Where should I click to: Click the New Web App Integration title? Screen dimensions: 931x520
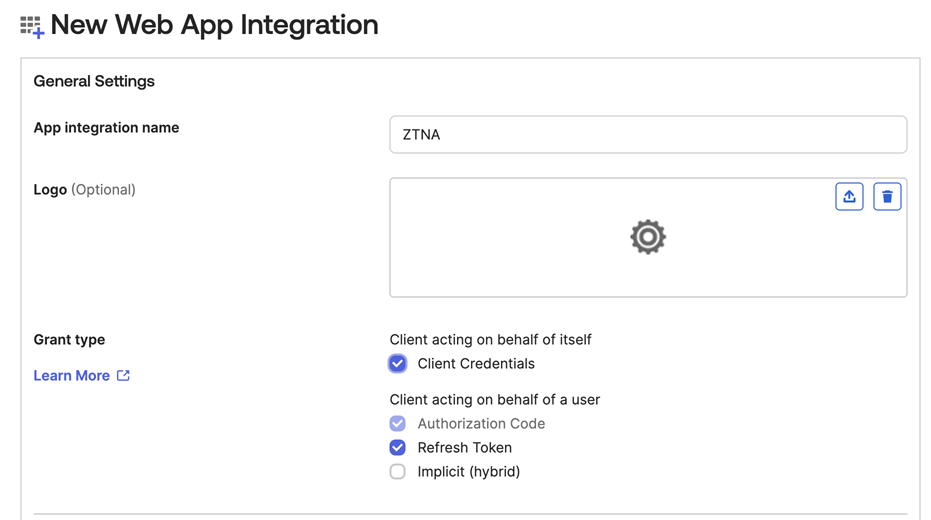click(214, 25)
